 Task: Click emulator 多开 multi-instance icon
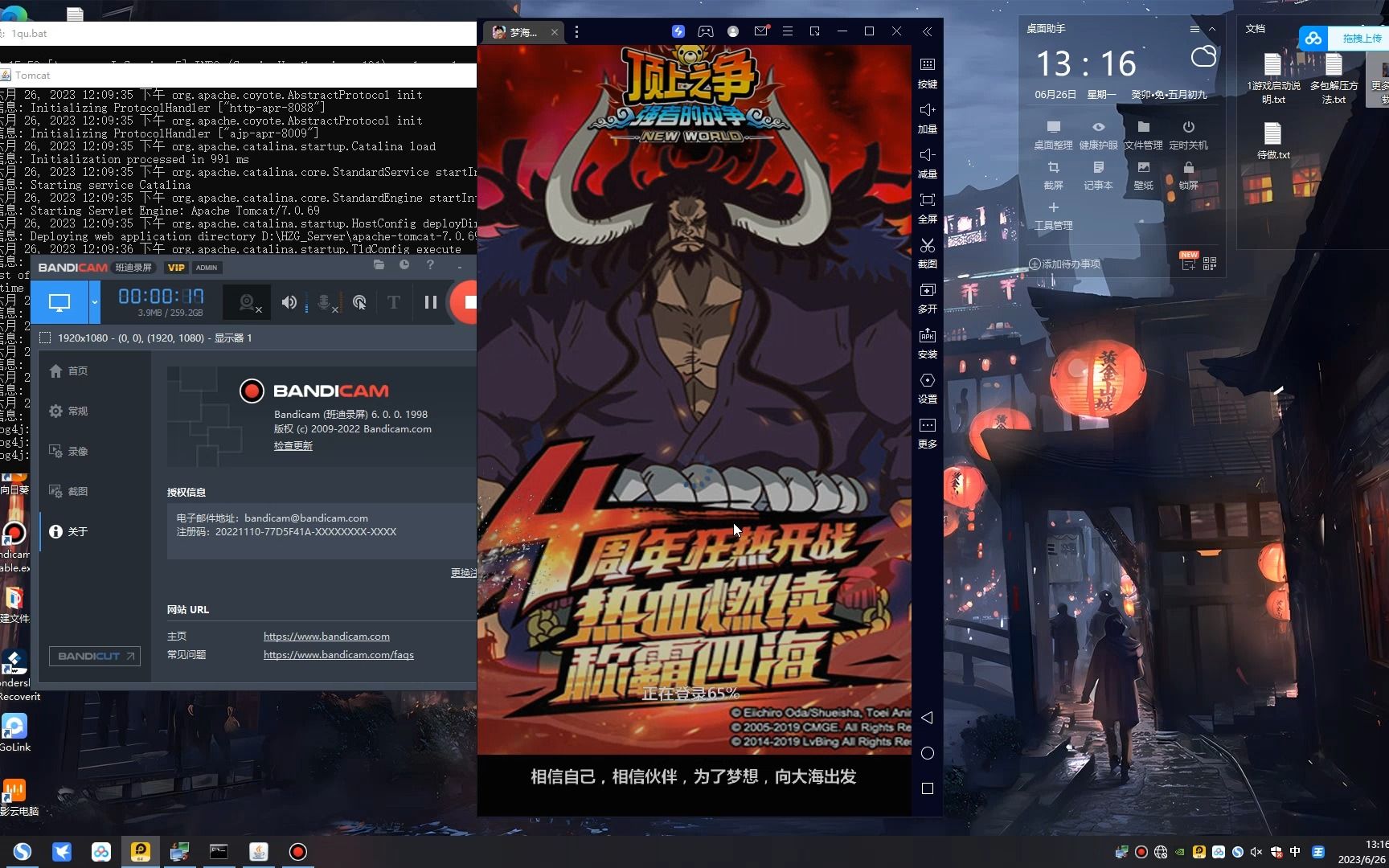click(927, 297)
